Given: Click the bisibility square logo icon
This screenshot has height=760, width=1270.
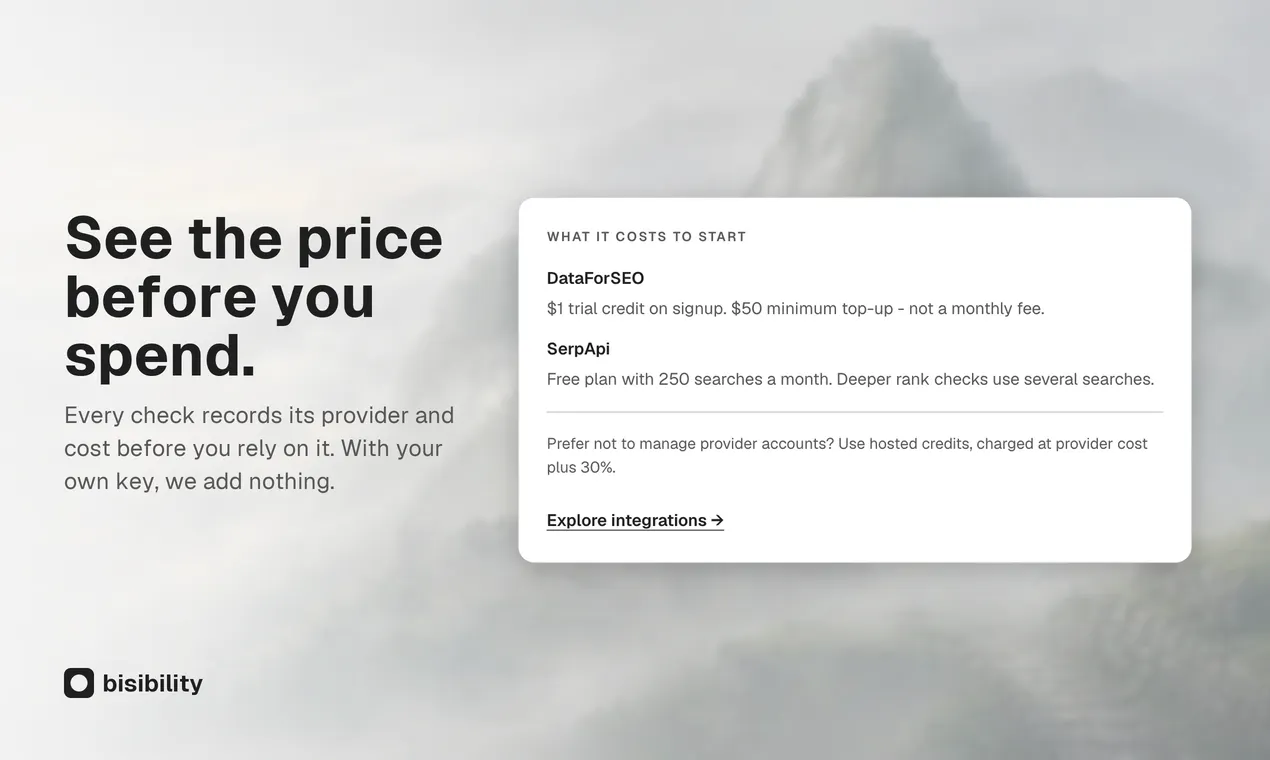Looking at the screenshot, I should click(79, 683).
